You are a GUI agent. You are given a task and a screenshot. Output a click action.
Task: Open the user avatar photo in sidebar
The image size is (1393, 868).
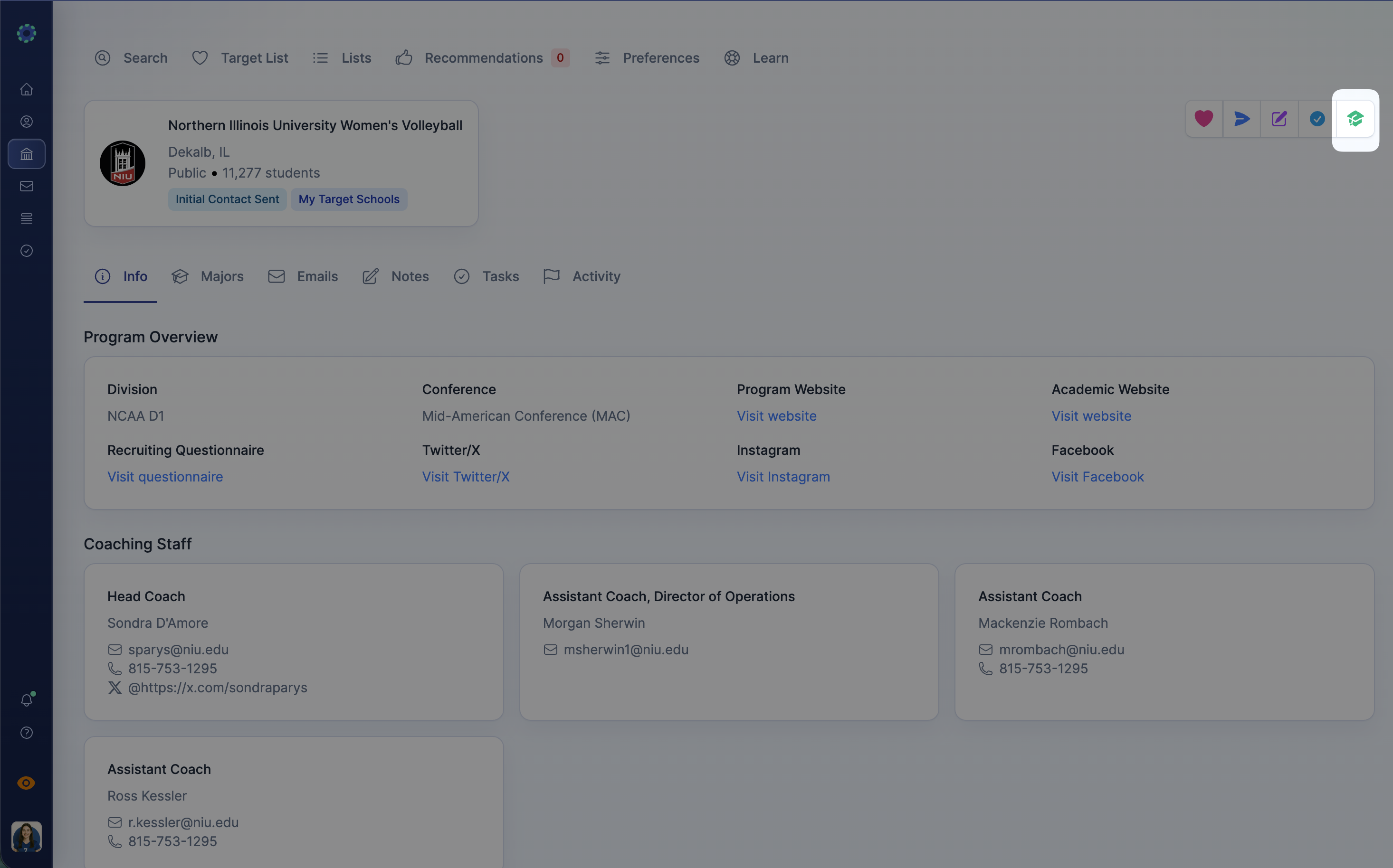(x=27, y=837)
